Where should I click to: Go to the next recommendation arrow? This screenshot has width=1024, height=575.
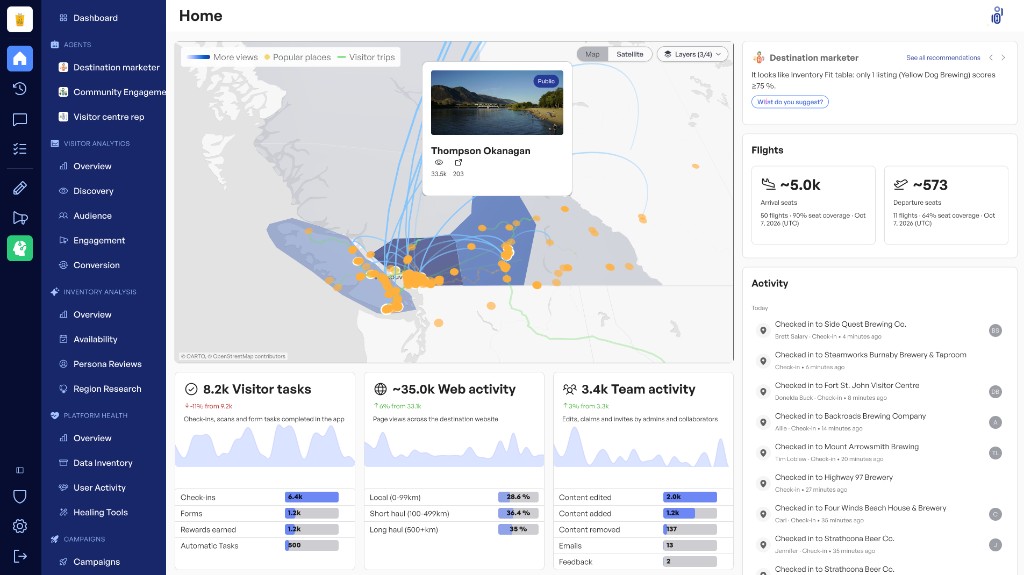(1004, 58)
